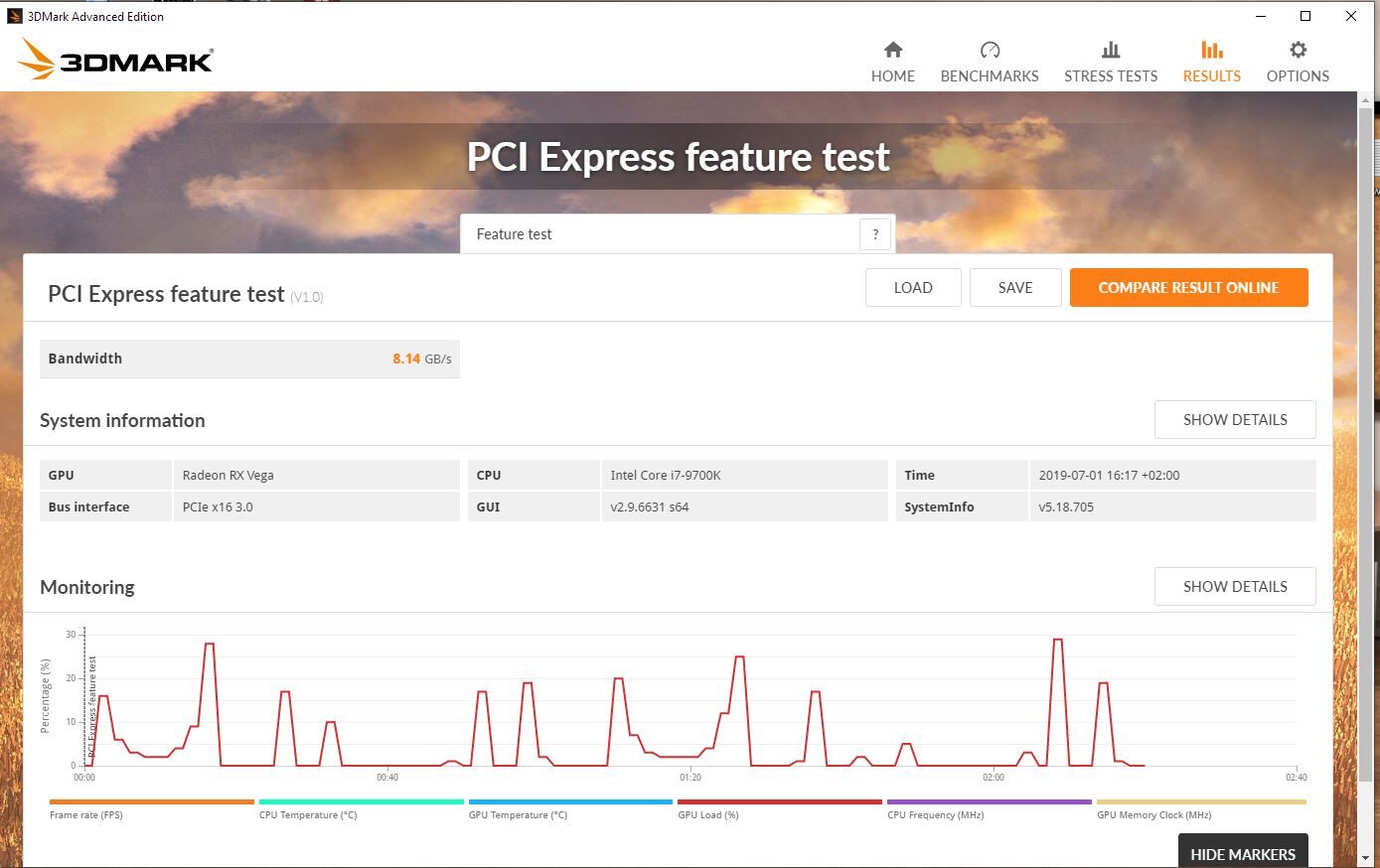This screenshot has width=1380, height=868.
Task: Click the GPU Memory Clock color bar
Action: tap(1200, 801)
